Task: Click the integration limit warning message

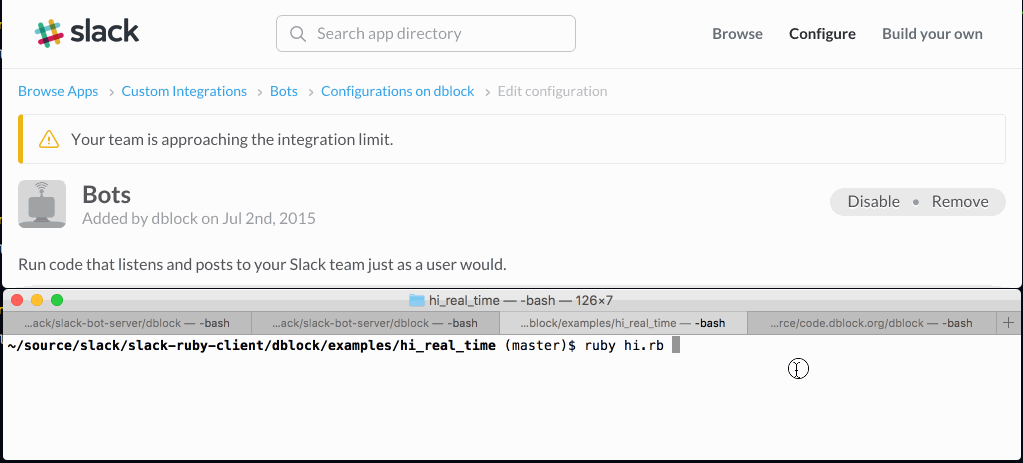Action: pyautogui.click(x=232, y=140)
